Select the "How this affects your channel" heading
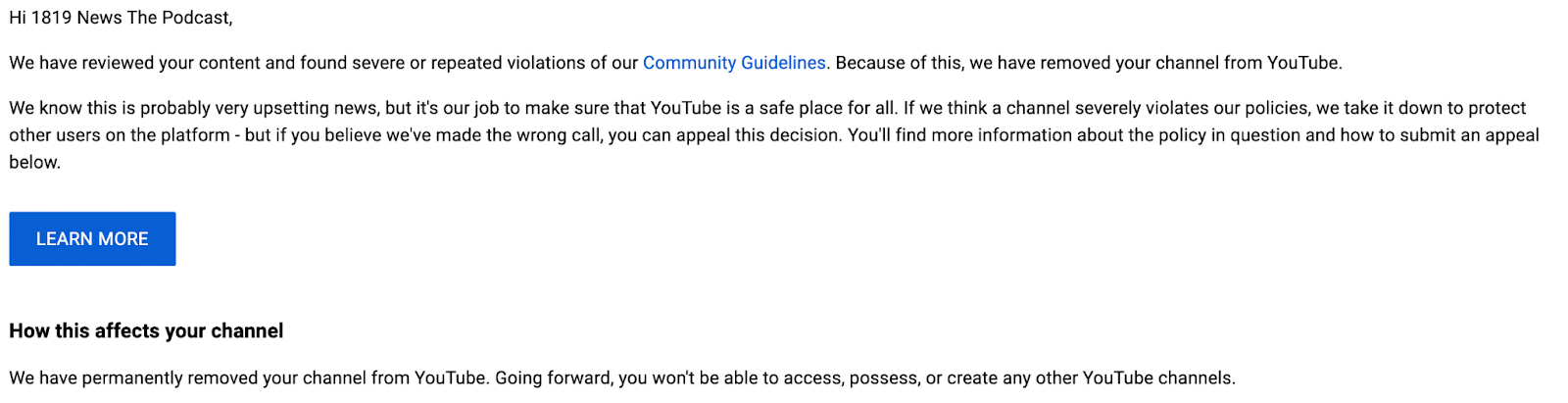The image size is (1568, 403). [146, 331]
